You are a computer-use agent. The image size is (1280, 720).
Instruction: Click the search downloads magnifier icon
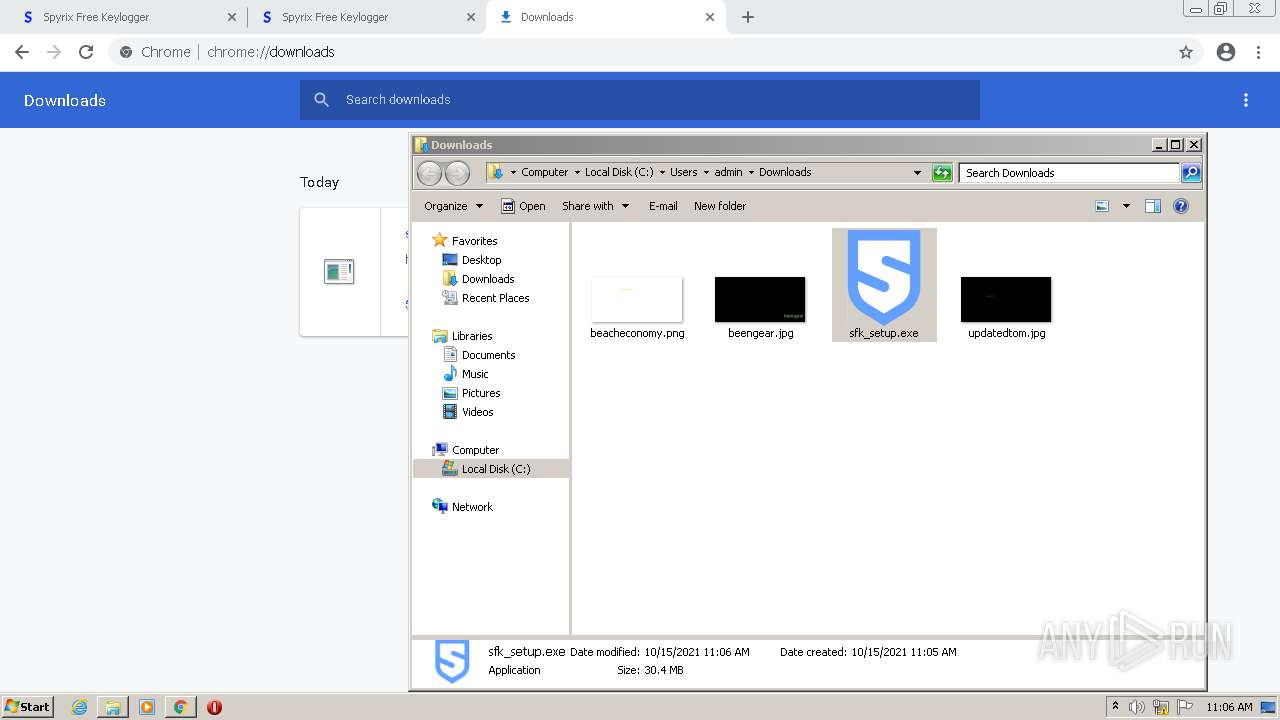[321, 100]
